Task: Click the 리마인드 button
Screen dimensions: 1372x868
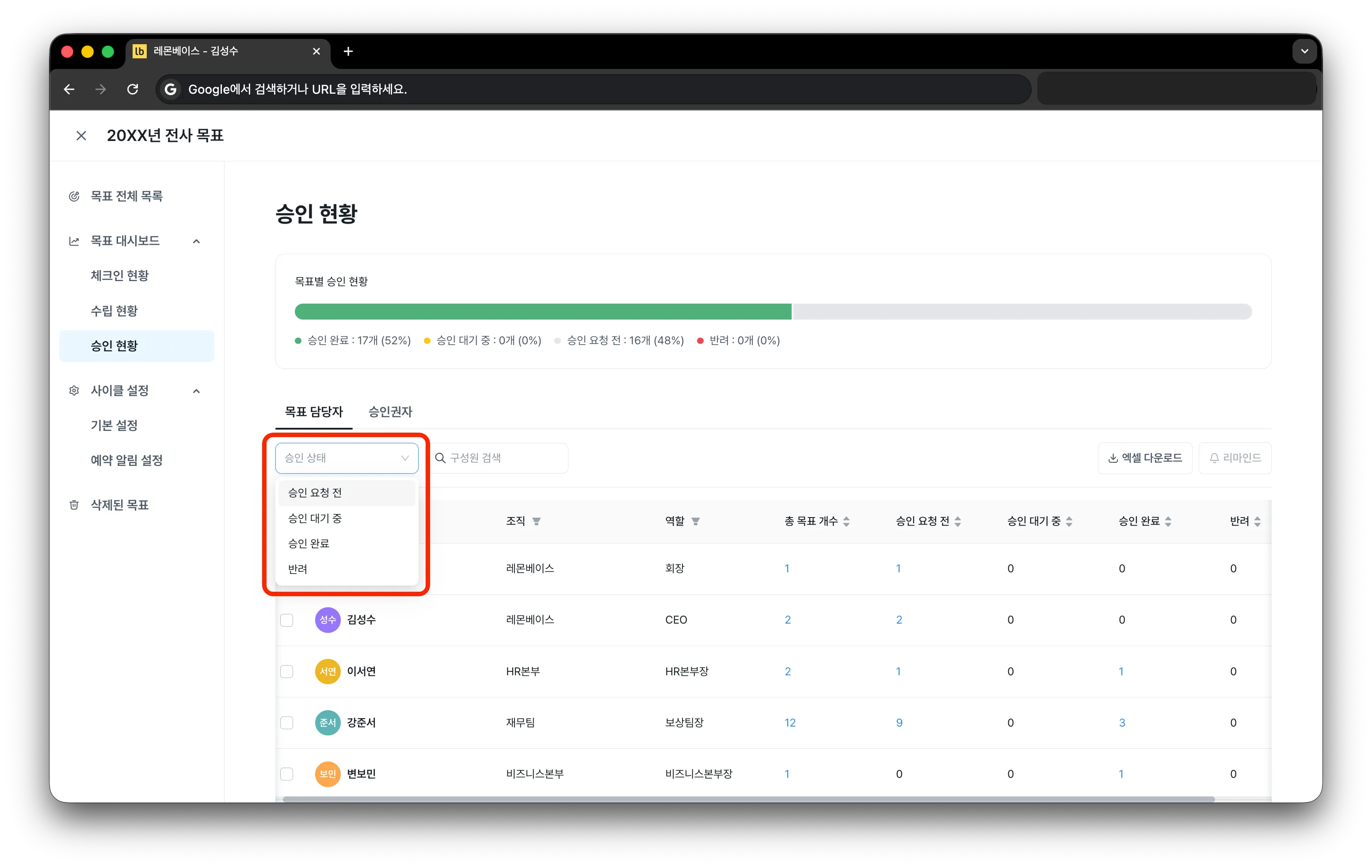Action: pos(1235,458)
